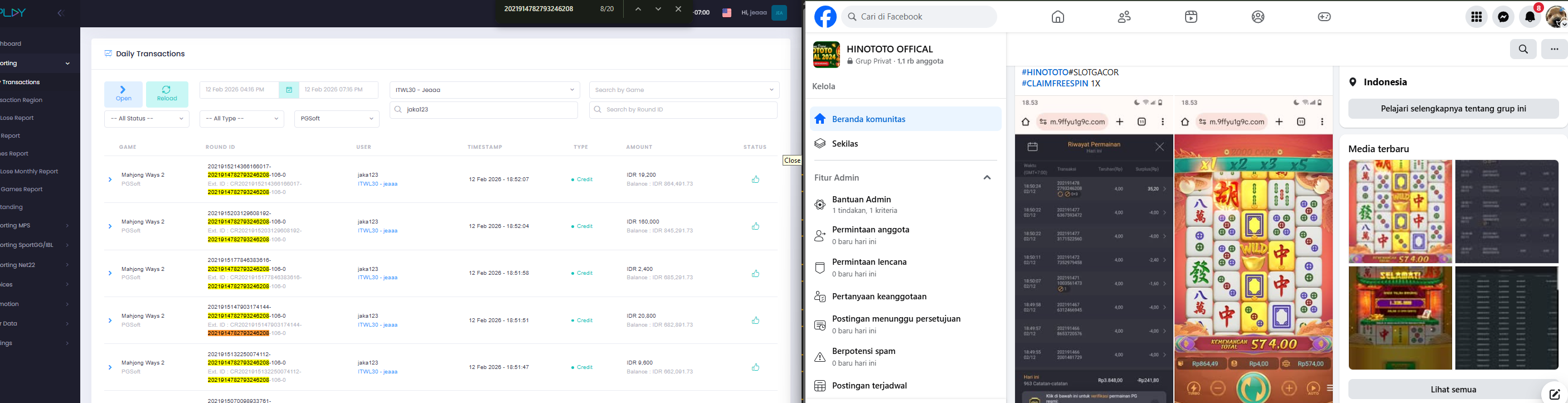This screenshot has height=403, width=1568.
Task: Open the JEA user avatar menu
Action: (779, 13)
